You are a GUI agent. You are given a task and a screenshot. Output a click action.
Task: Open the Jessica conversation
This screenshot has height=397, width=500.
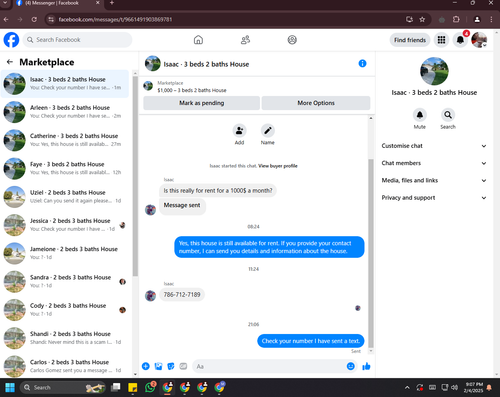click(65, 225)
